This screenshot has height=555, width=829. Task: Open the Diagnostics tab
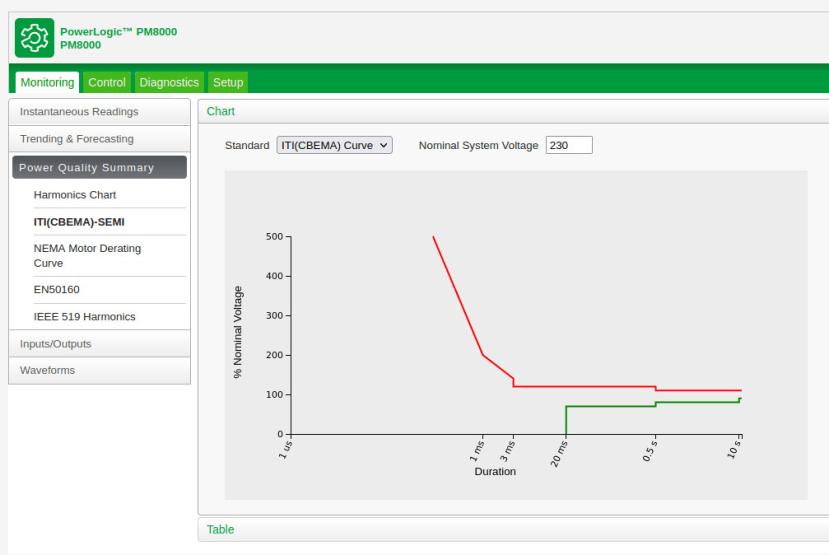coord(169,82)
